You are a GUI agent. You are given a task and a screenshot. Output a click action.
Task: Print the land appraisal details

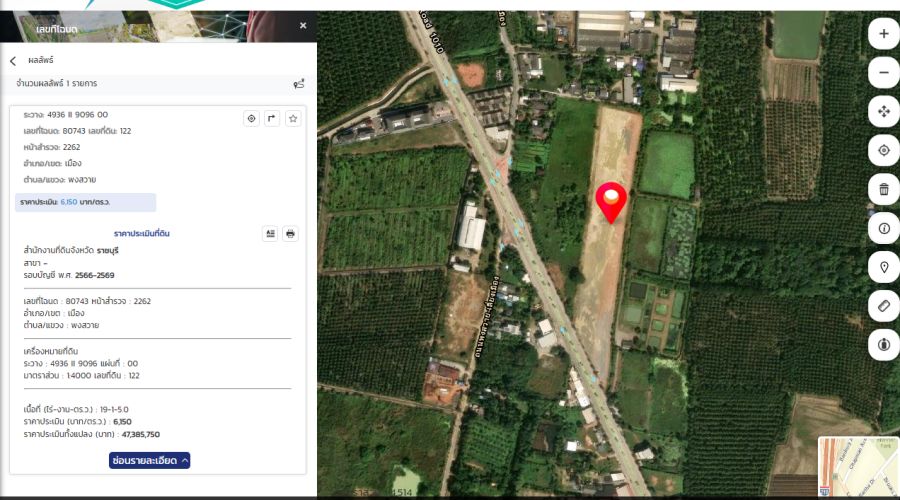[x=290, y=234]
